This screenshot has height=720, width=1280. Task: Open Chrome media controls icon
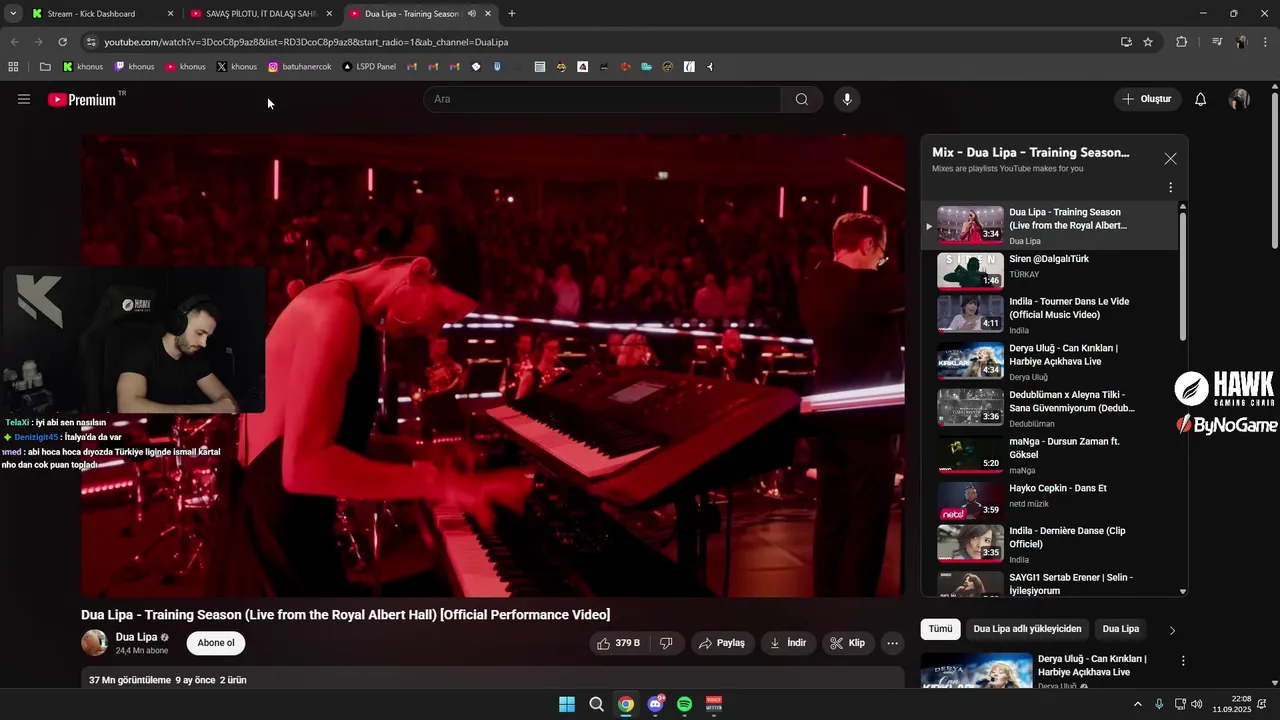[x=1217, y=42]
